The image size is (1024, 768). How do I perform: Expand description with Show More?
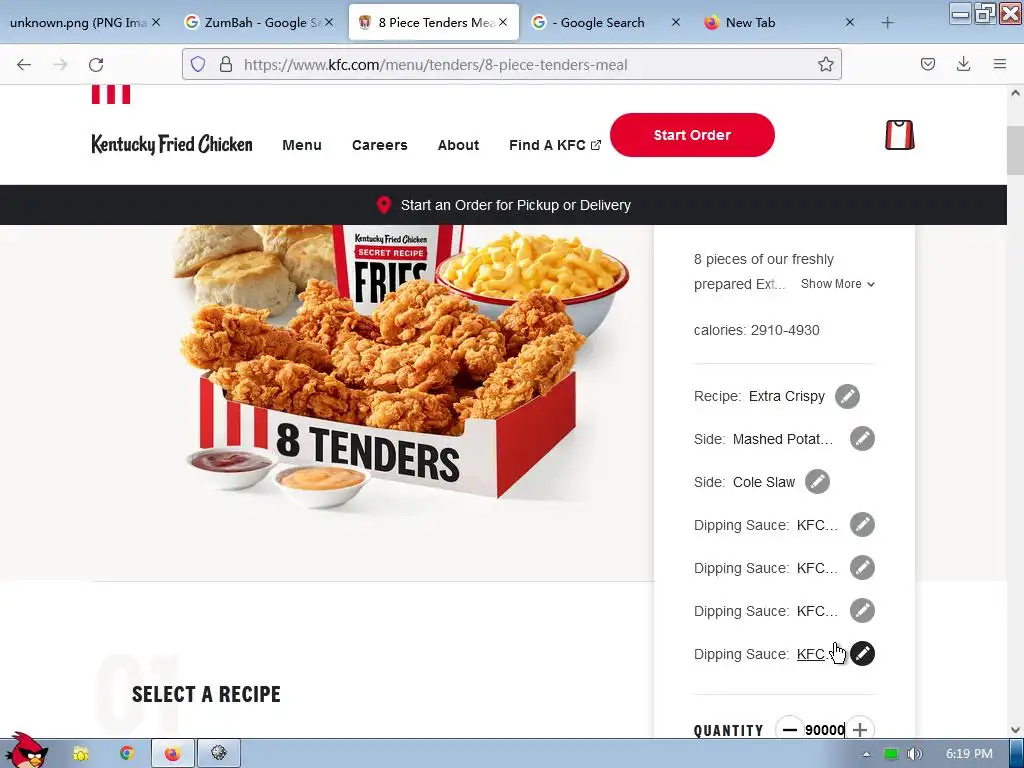(x=837, y=284)
